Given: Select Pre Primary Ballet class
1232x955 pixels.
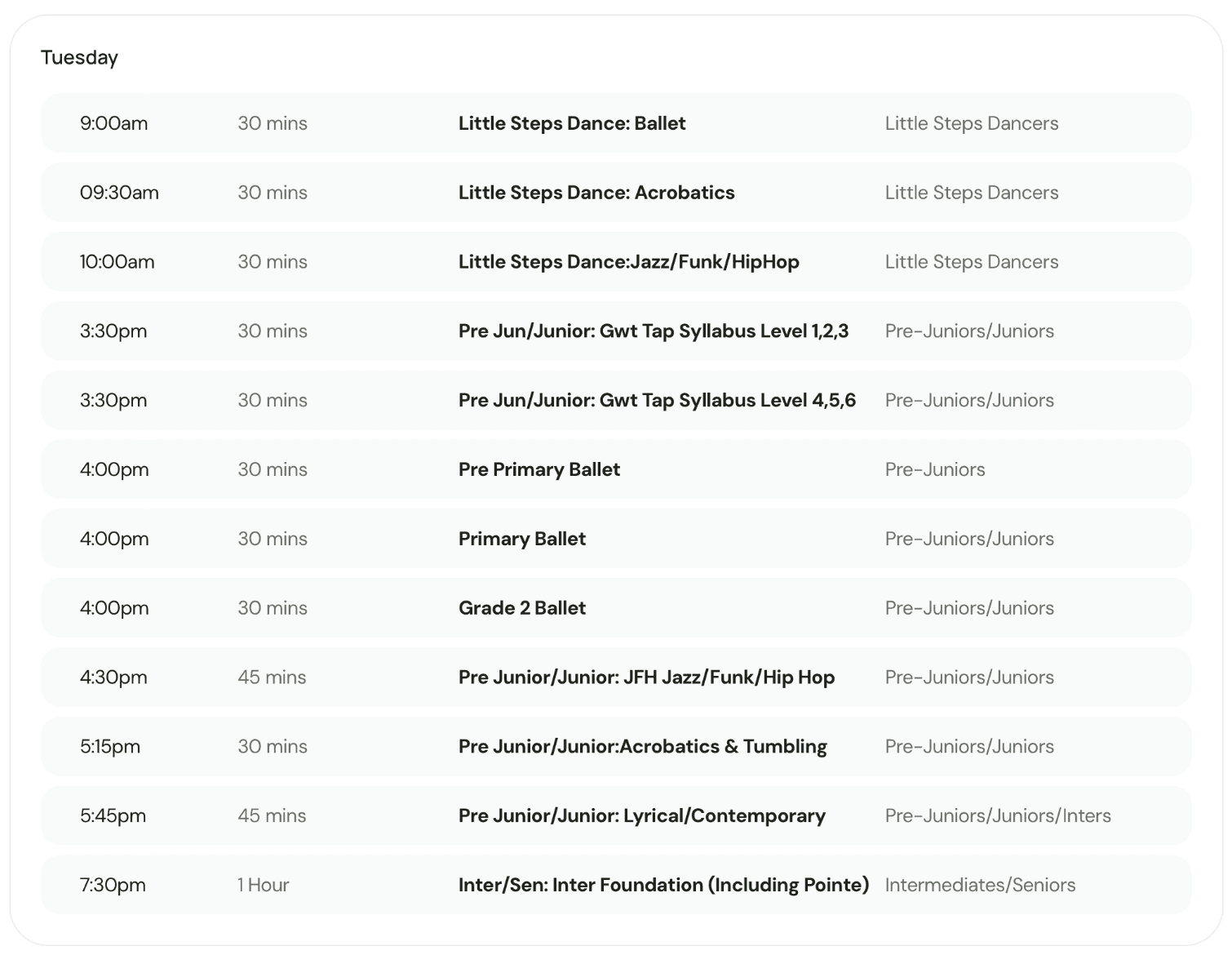Looking at the screenshot, I should tap(539, 469).
